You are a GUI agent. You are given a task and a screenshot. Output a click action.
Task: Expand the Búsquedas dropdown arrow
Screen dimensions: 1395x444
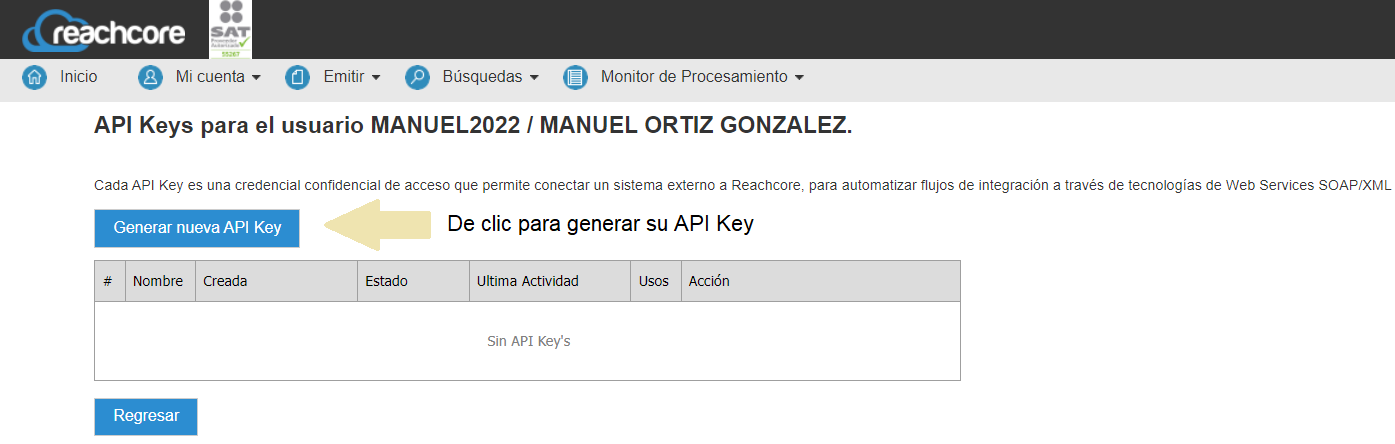[534, 78]
